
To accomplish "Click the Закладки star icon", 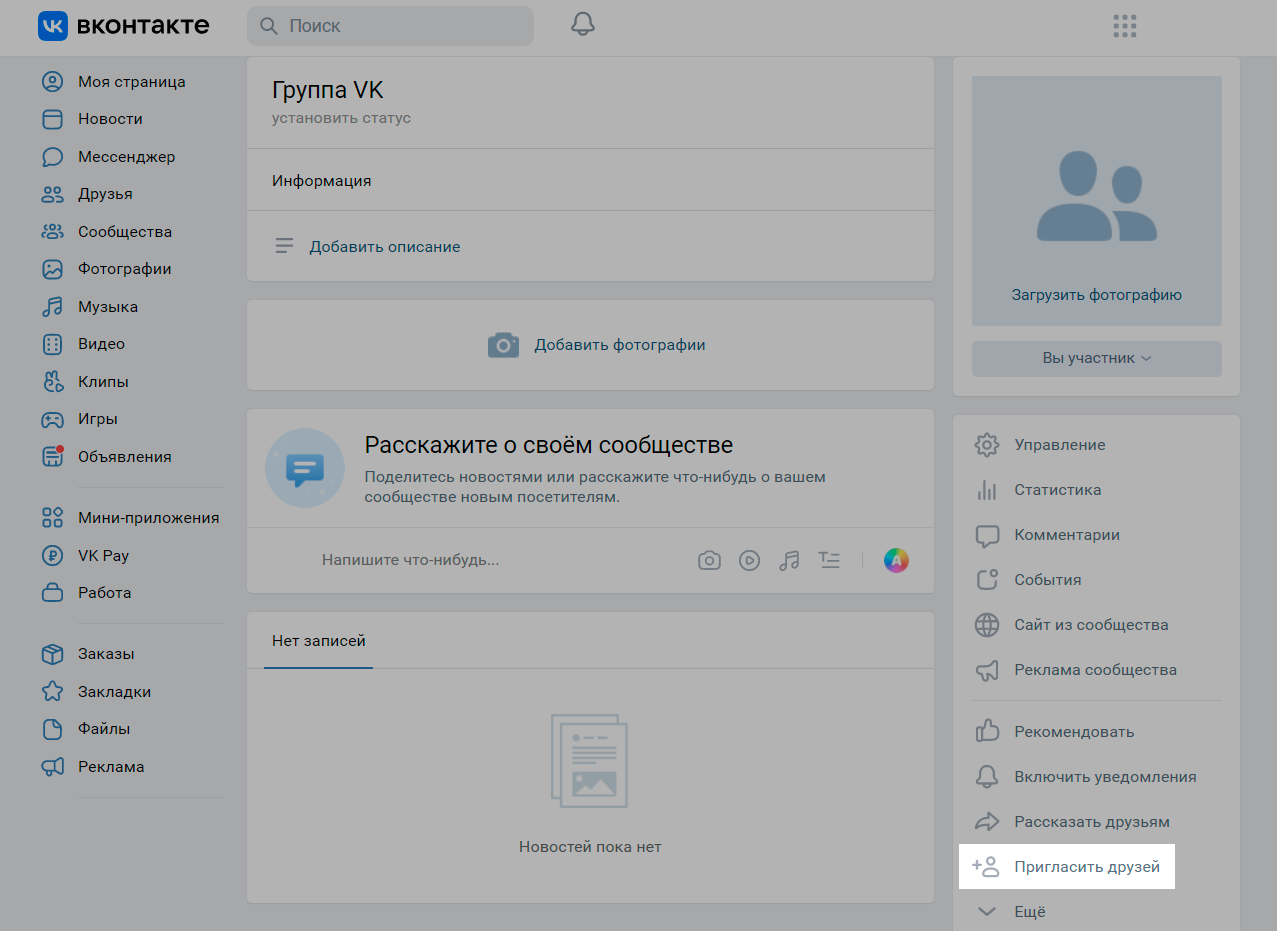I will 52,692.
